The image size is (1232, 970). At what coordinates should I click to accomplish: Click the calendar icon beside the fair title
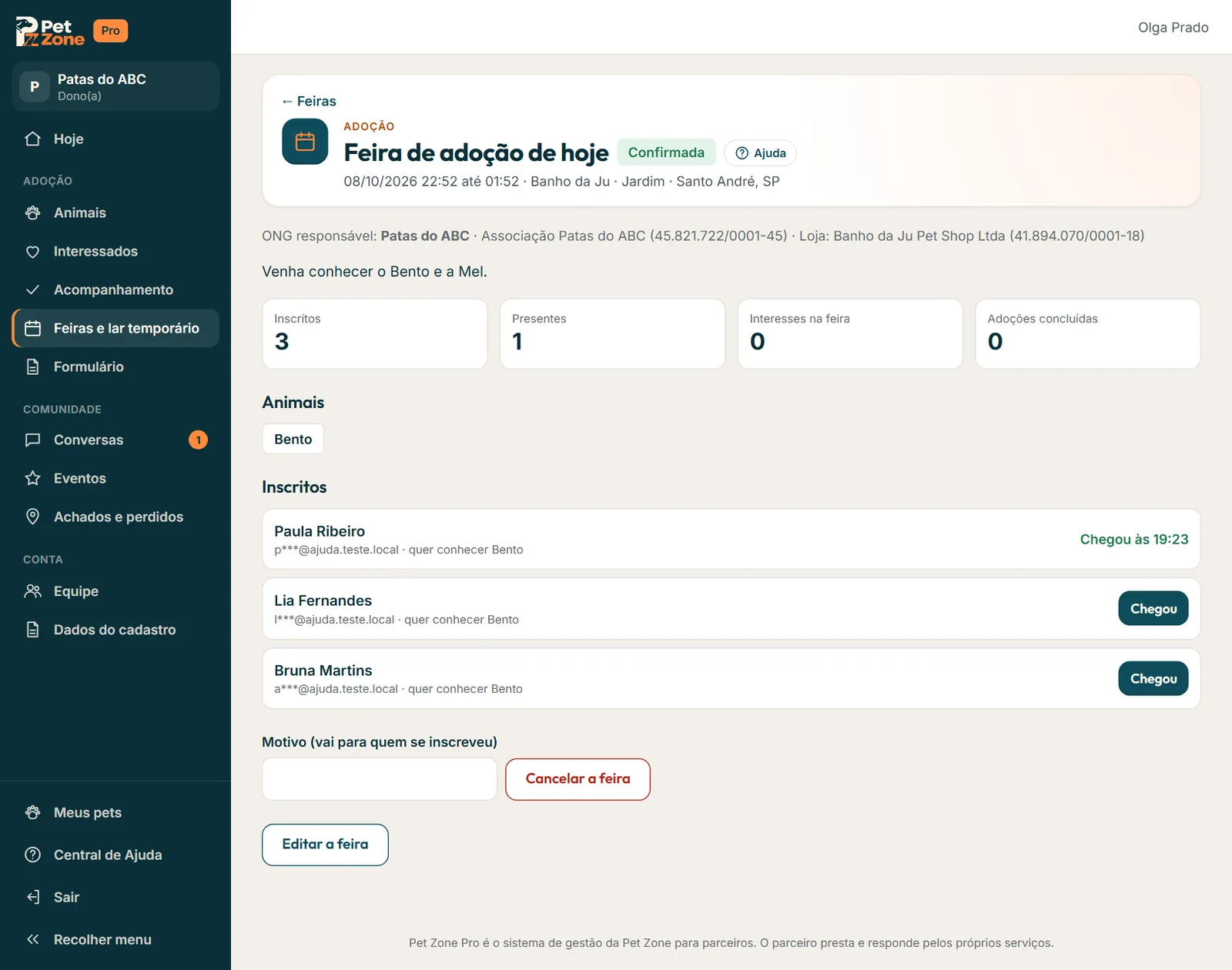[x=305, y=142]
